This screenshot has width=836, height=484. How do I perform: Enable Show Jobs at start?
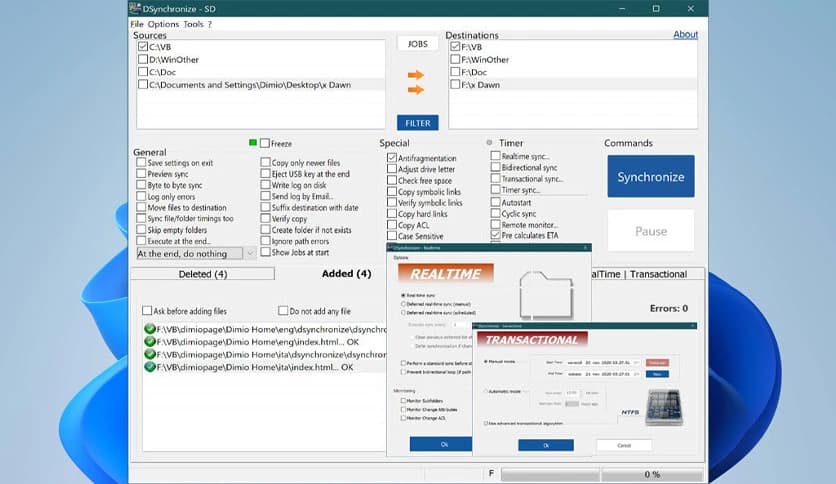click(265, 252)
